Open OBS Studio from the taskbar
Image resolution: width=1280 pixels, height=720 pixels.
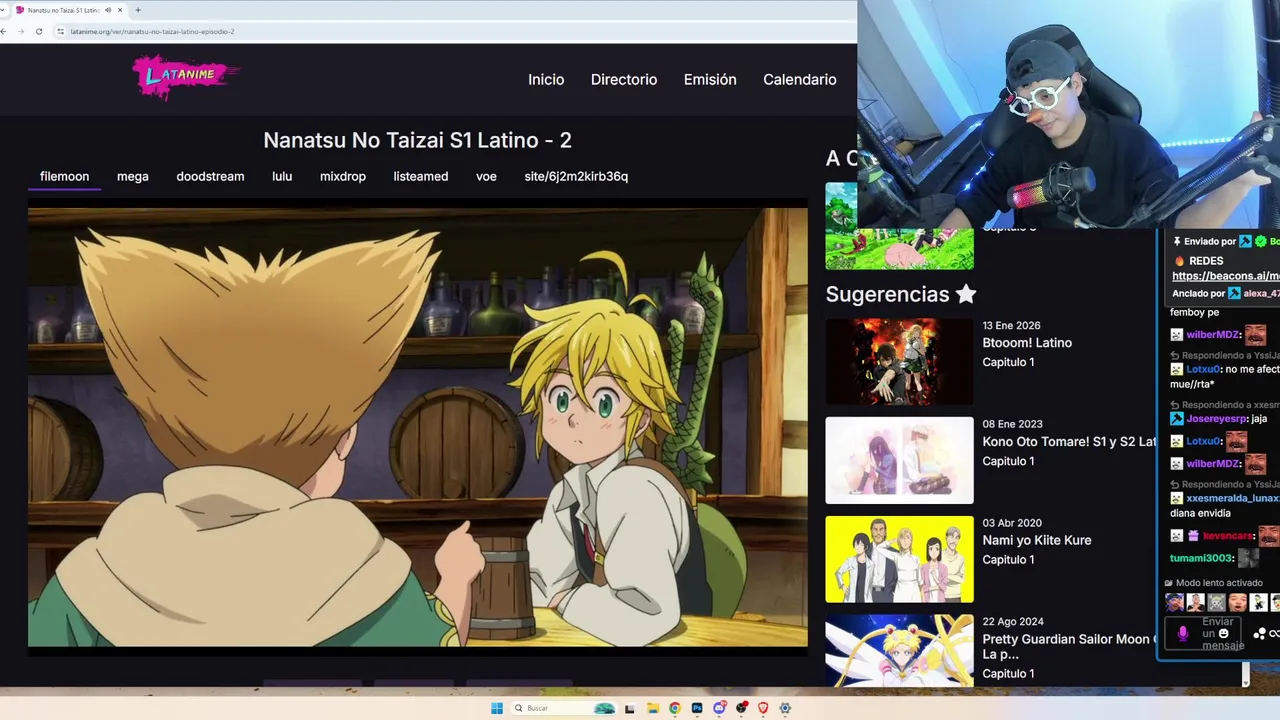coord(741,708)
